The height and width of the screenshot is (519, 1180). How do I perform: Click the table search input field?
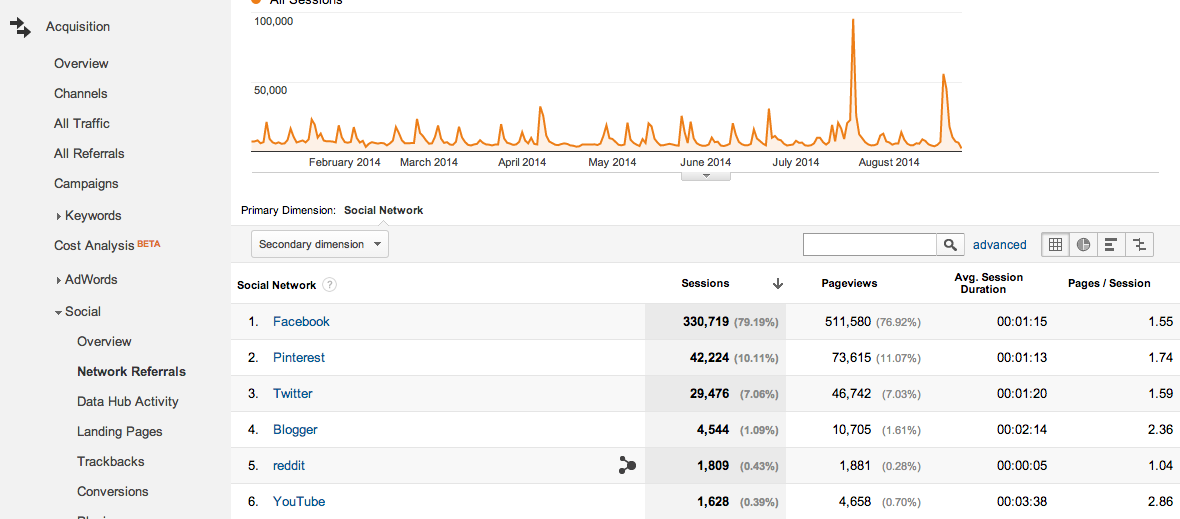coord(869,245)
